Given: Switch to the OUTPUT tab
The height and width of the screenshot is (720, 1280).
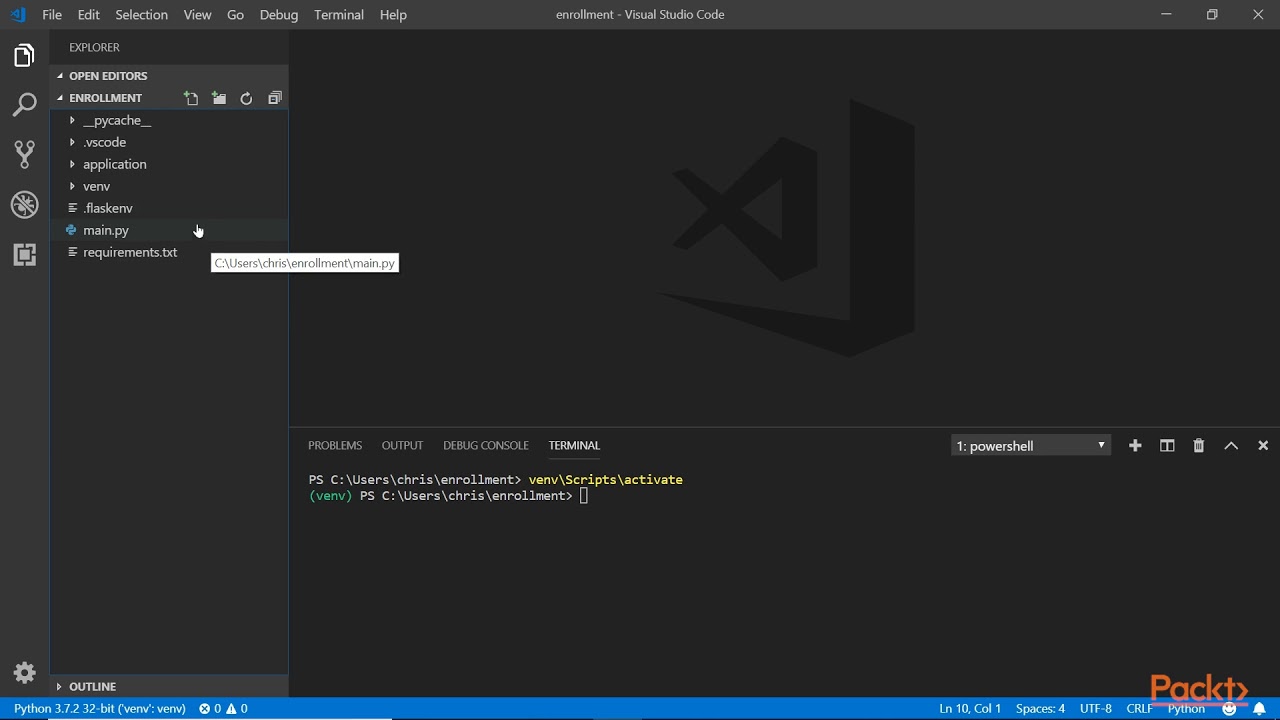Looking at the screenshot, I should [x=402, y=446].
